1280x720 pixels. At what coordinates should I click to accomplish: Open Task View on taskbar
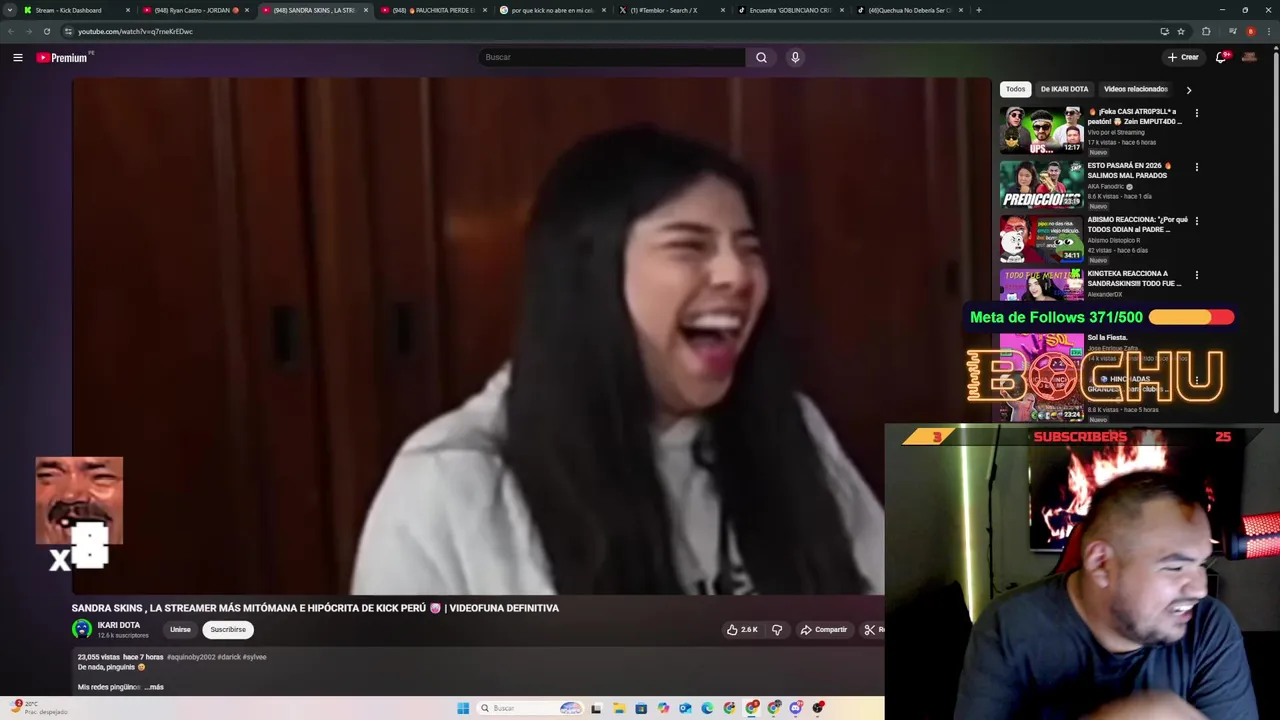[x=597, y=708]
